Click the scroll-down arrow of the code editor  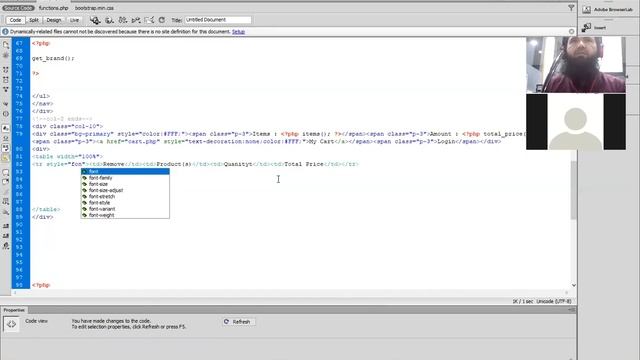(x=573, y=285)
